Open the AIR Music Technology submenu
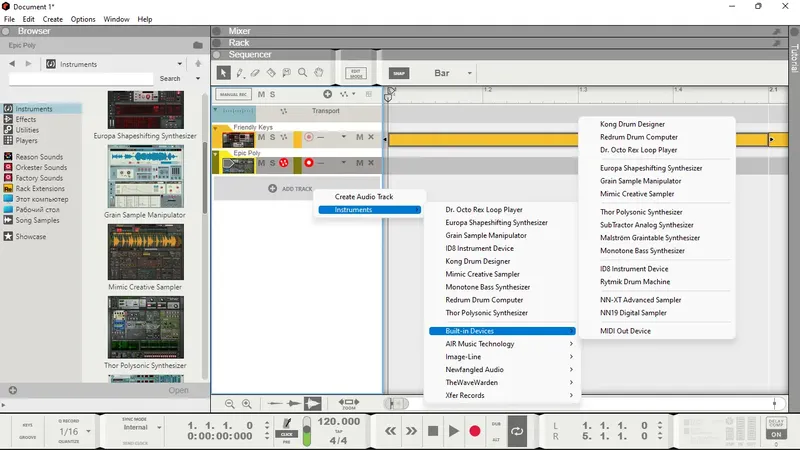This screenshot has height=450, width=800. pyautogui.click(x=502, y=344)
